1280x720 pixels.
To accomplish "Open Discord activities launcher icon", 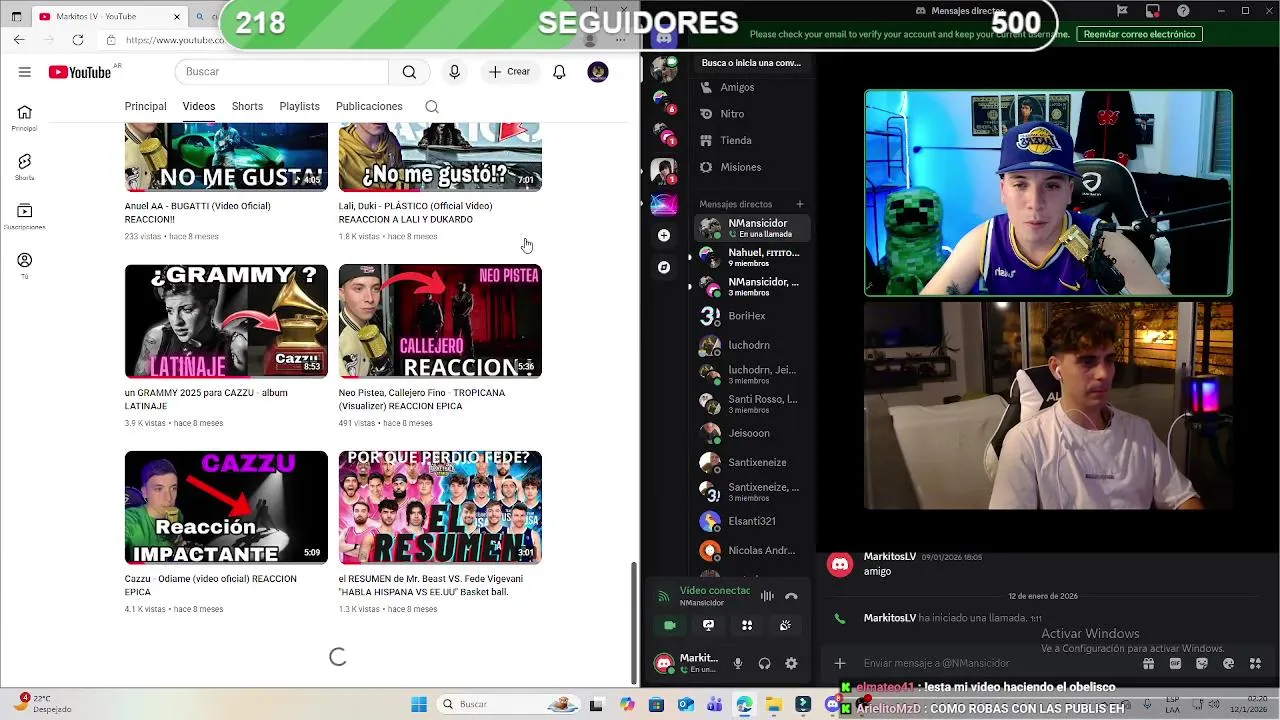I will tap(747, 625).
